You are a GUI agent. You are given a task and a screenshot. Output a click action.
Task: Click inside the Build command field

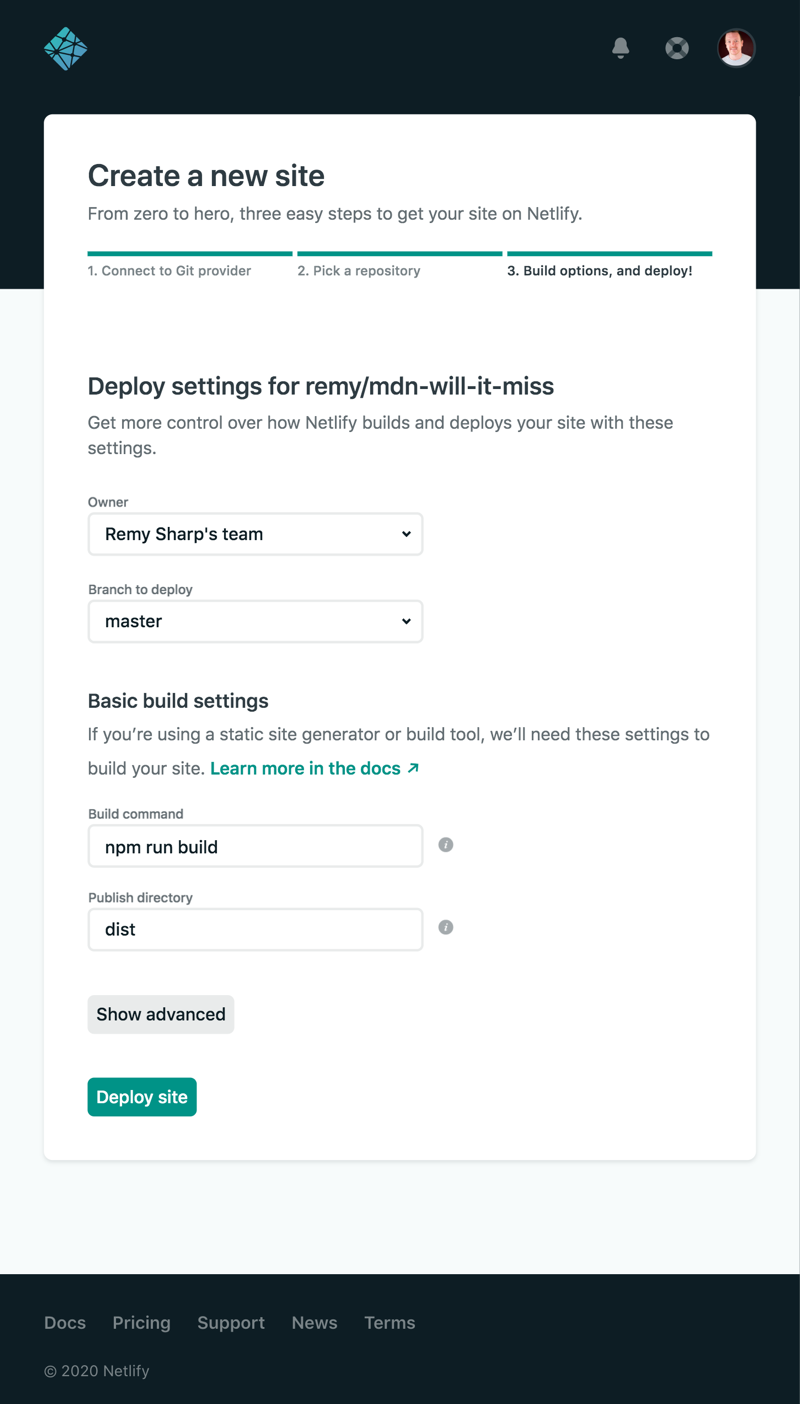click(255, 846)
